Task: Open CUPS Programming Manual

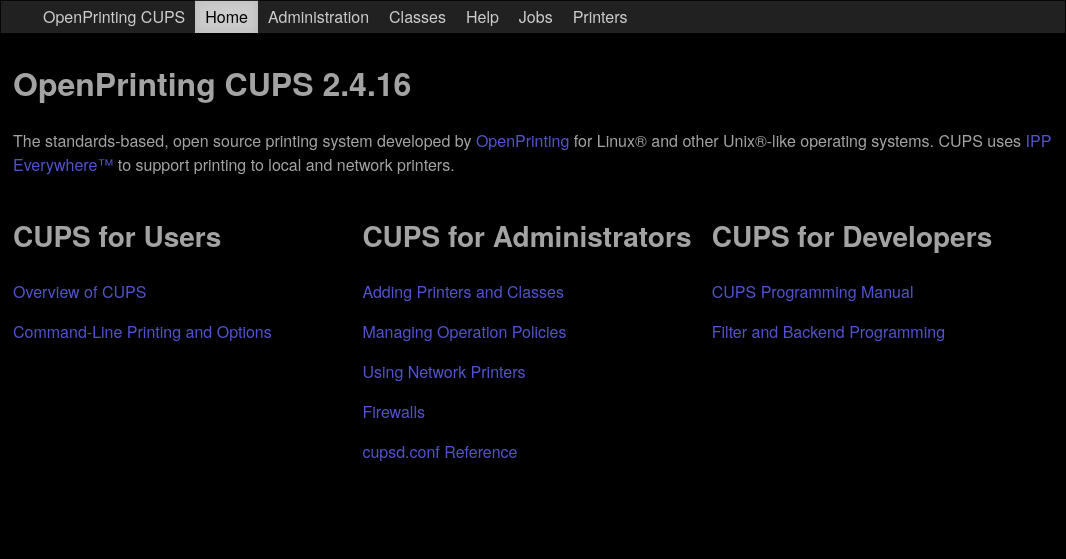Action: (812, 292)
